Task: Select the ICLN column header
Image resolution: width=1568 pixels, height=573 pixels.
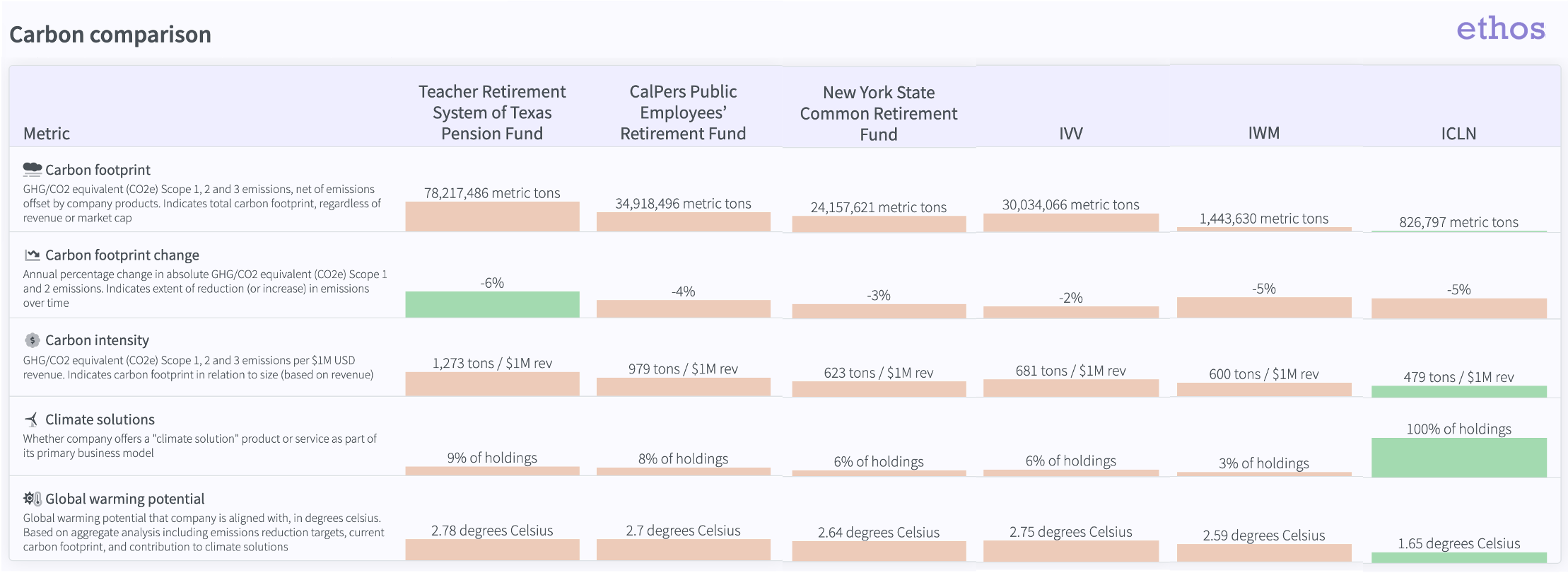Action: coord(1458,134)
